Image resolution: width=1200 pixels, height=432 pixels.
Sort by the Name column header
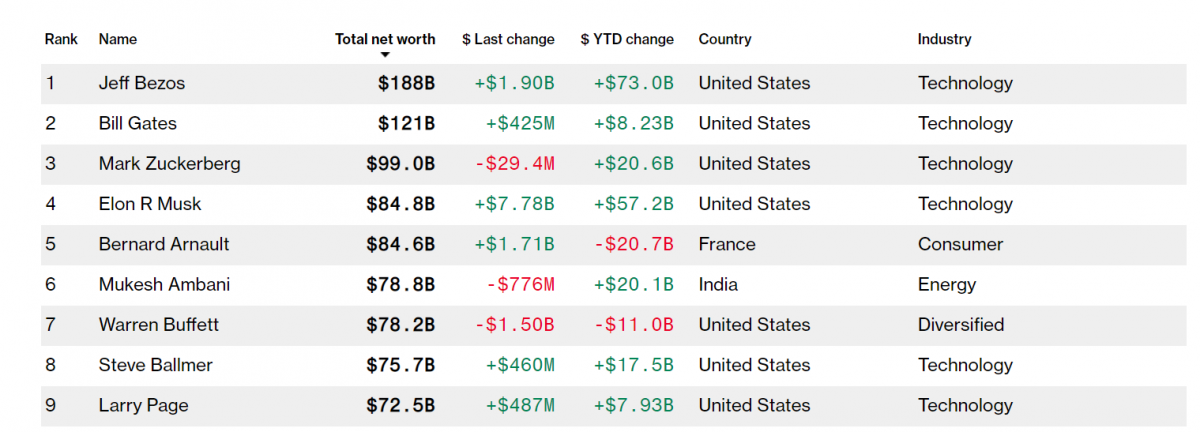point(118,39)
